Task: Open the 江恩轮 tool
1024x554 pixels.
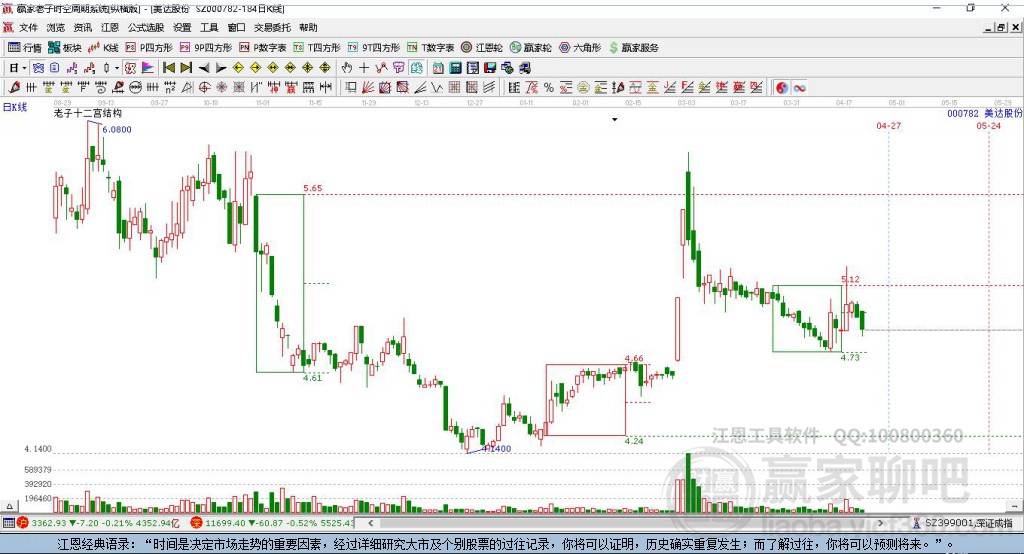Action: point(482,48)
